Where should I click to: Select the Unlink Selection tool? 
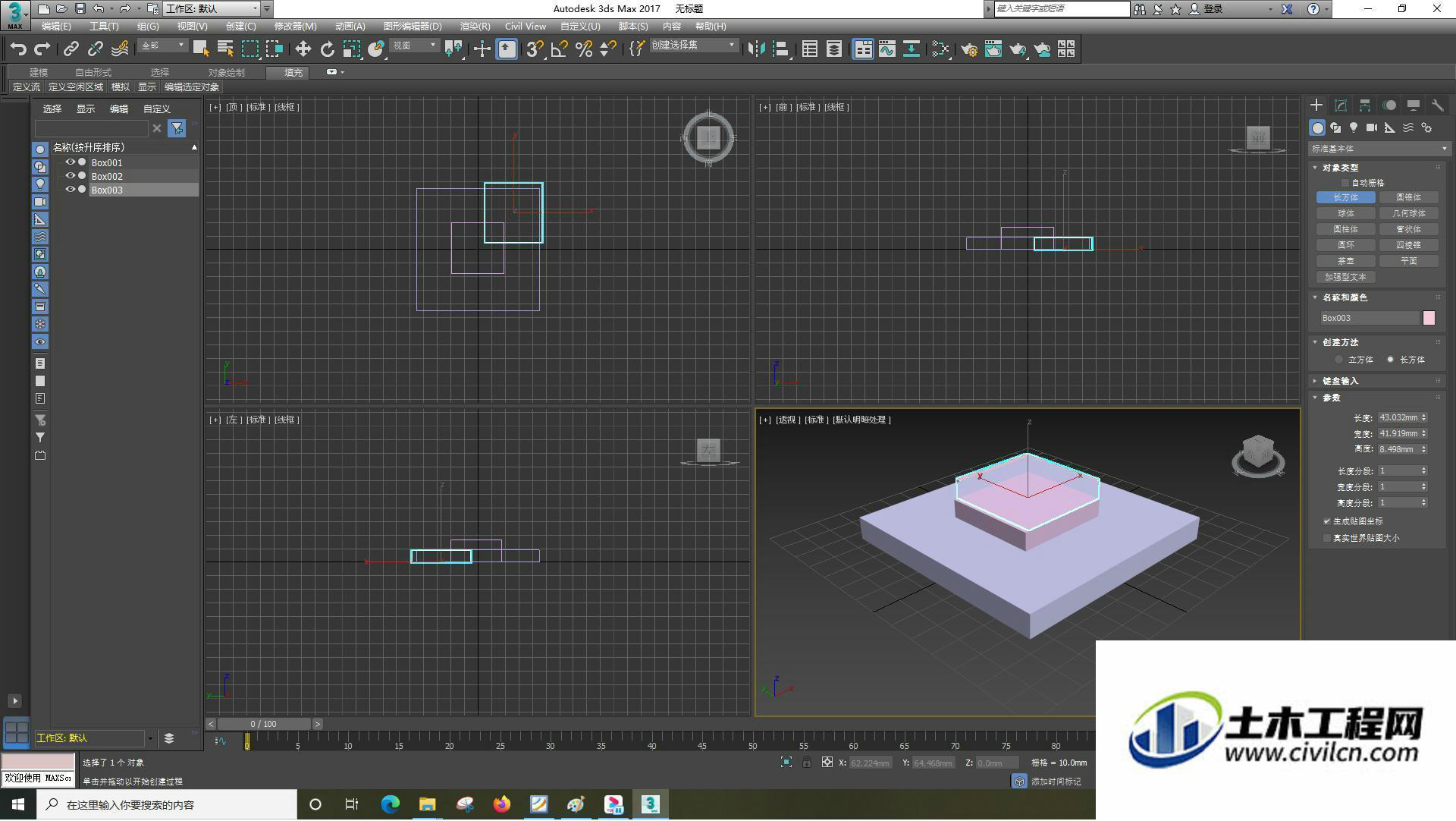(x=95, y=49)
